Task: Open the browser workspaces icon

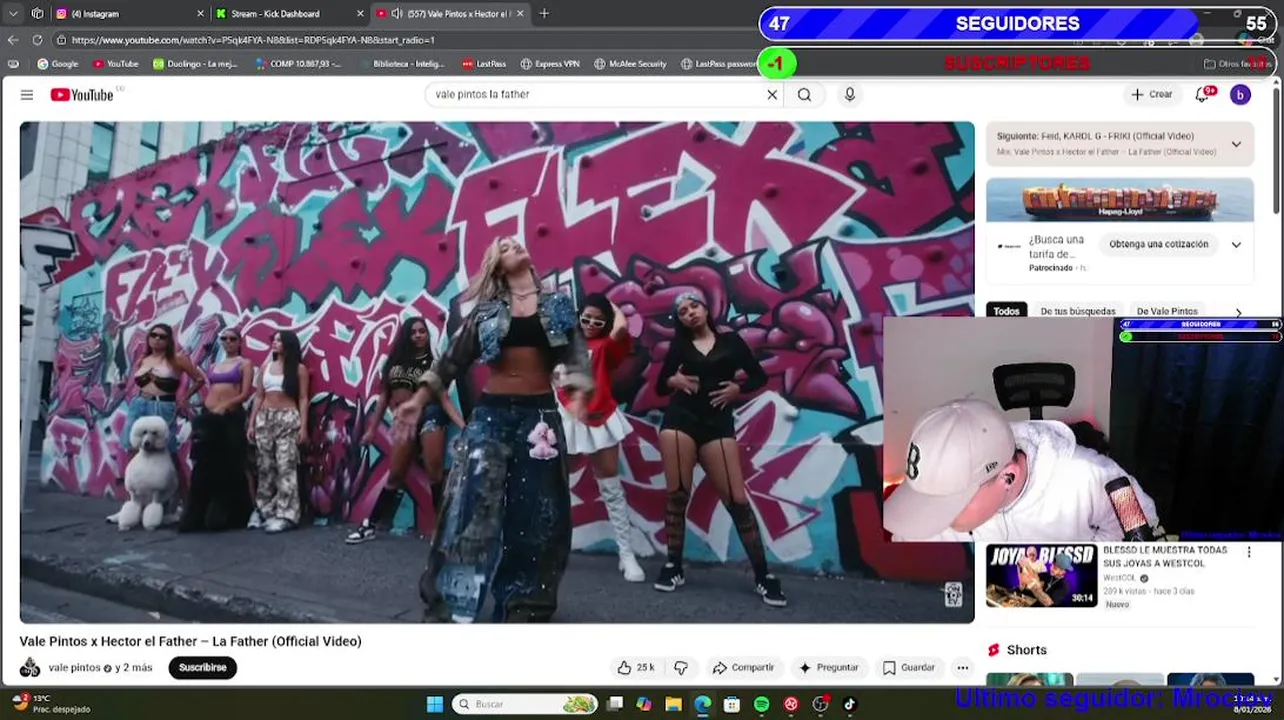Action: click(x=37, y=14)
